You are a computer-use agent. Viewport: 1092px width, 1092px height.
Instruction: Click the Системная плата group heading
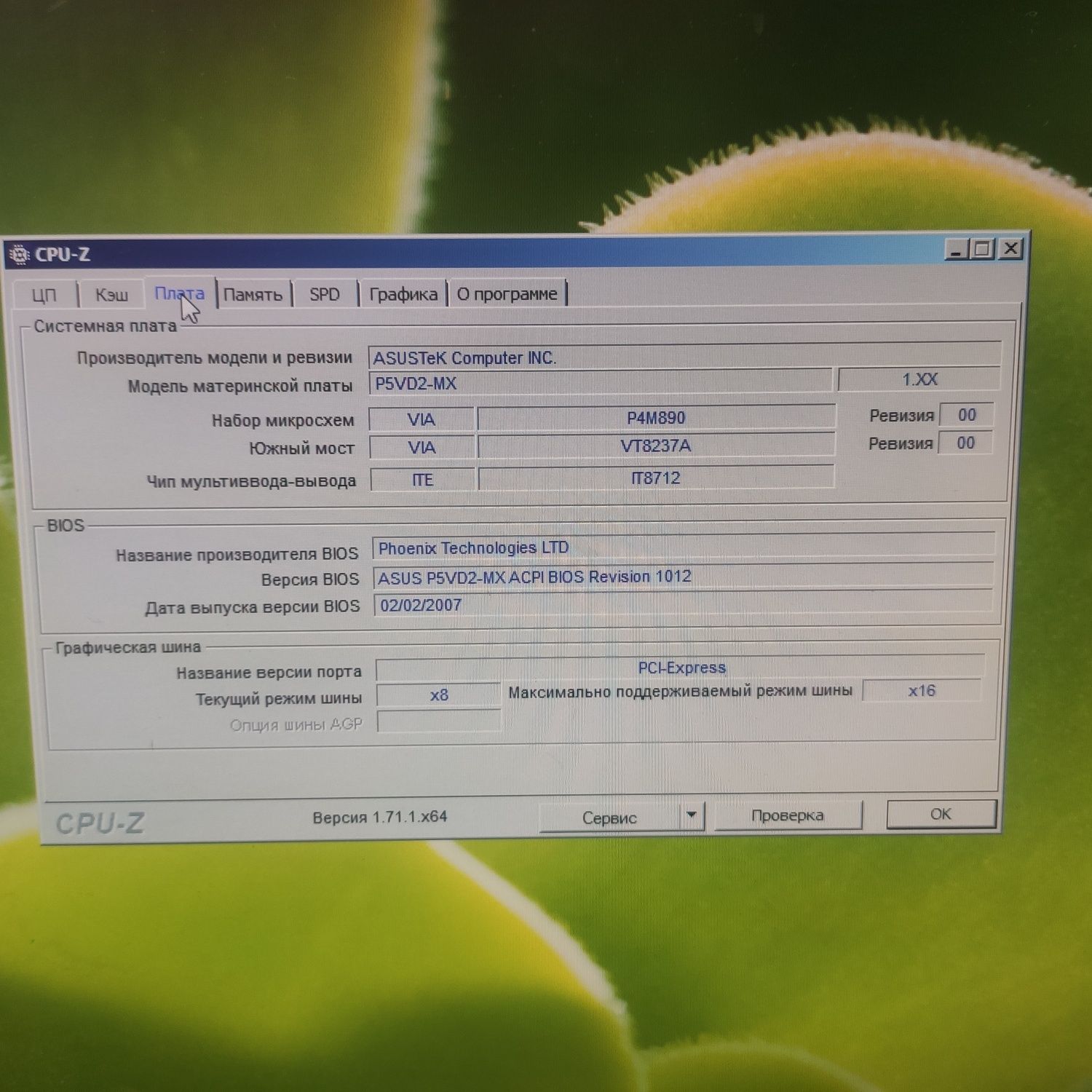coord(106,326)
